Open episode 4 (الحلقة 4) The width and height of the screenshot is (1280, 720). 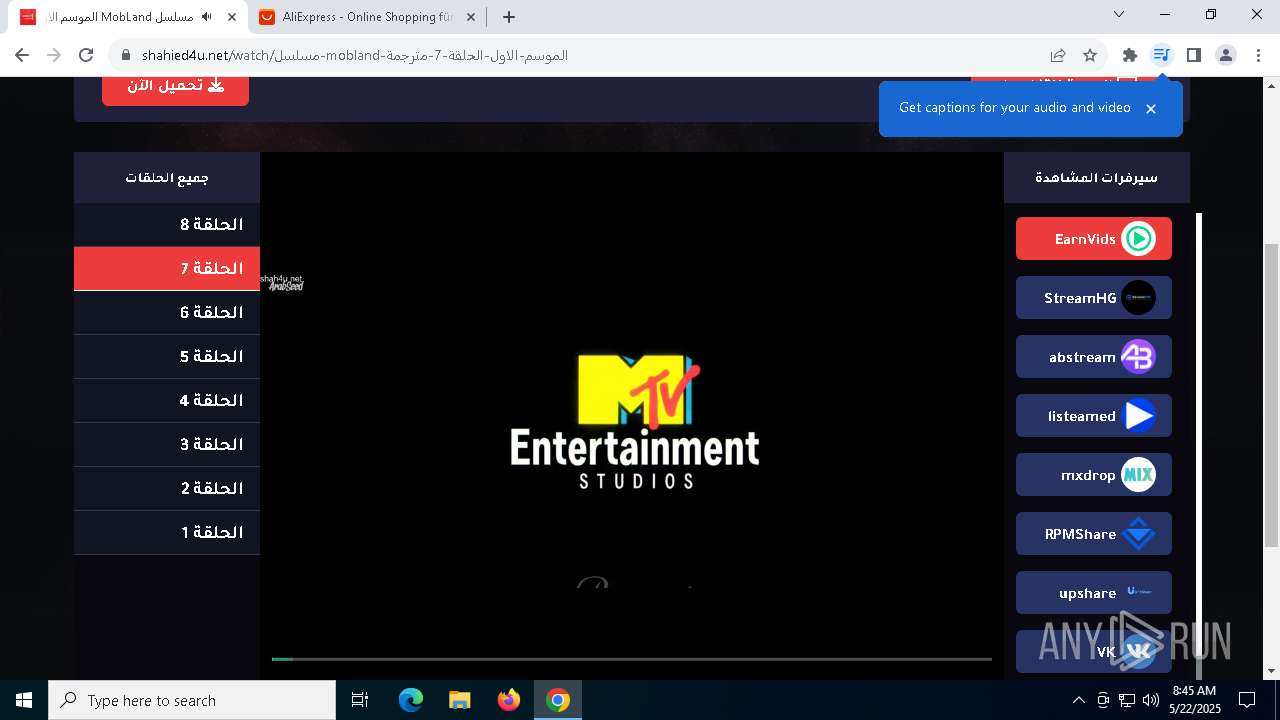pos(167,400)
